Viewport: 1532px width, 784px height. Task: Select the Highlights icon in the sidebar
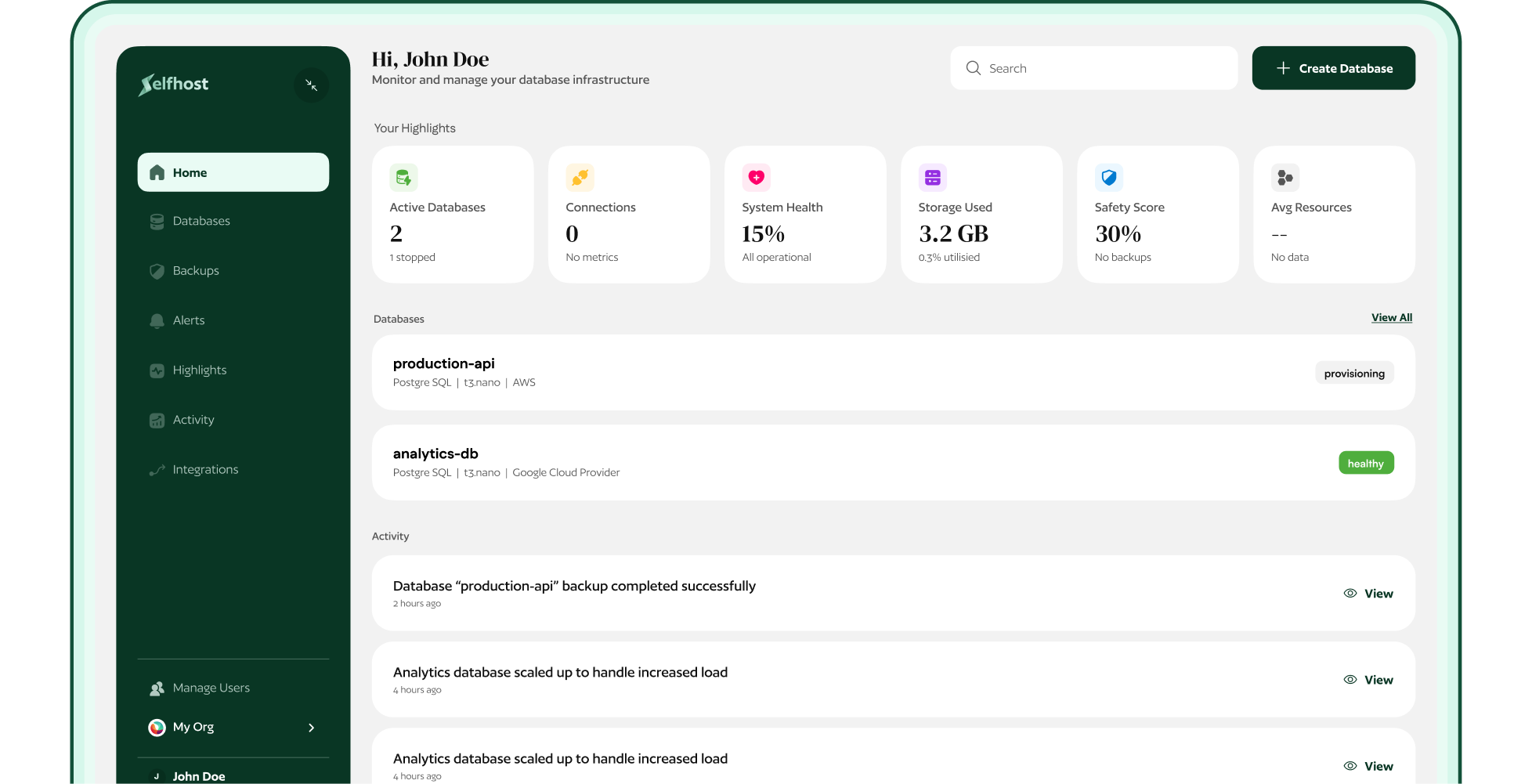tap(157, 370)
